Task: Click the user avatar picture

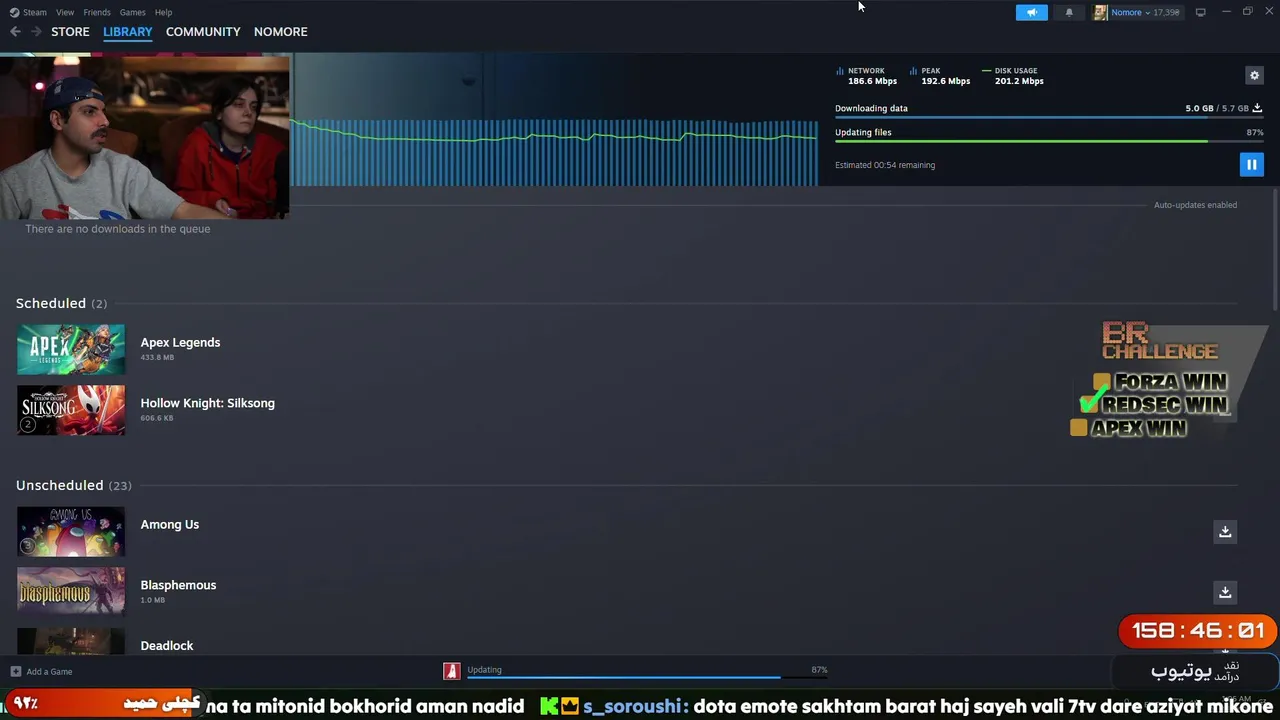Action: click(1100, 12)
